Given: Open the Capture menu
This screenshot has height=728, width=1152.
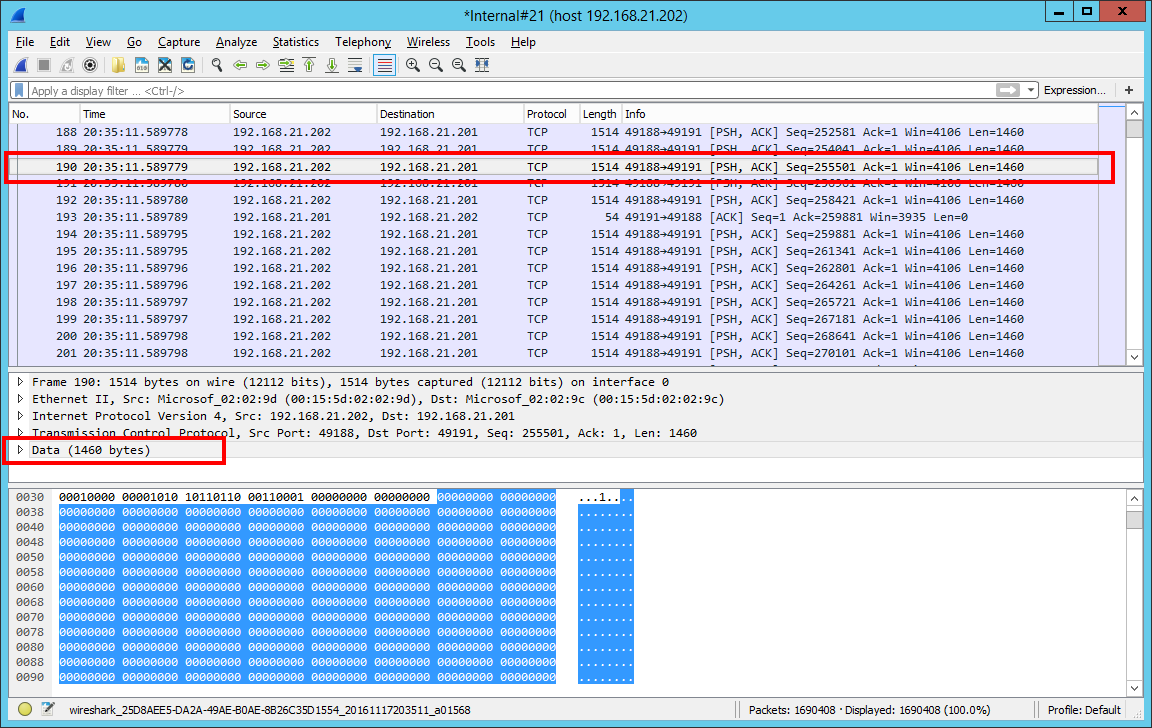Looking at the screenshot, I should (x=179, y=42).
